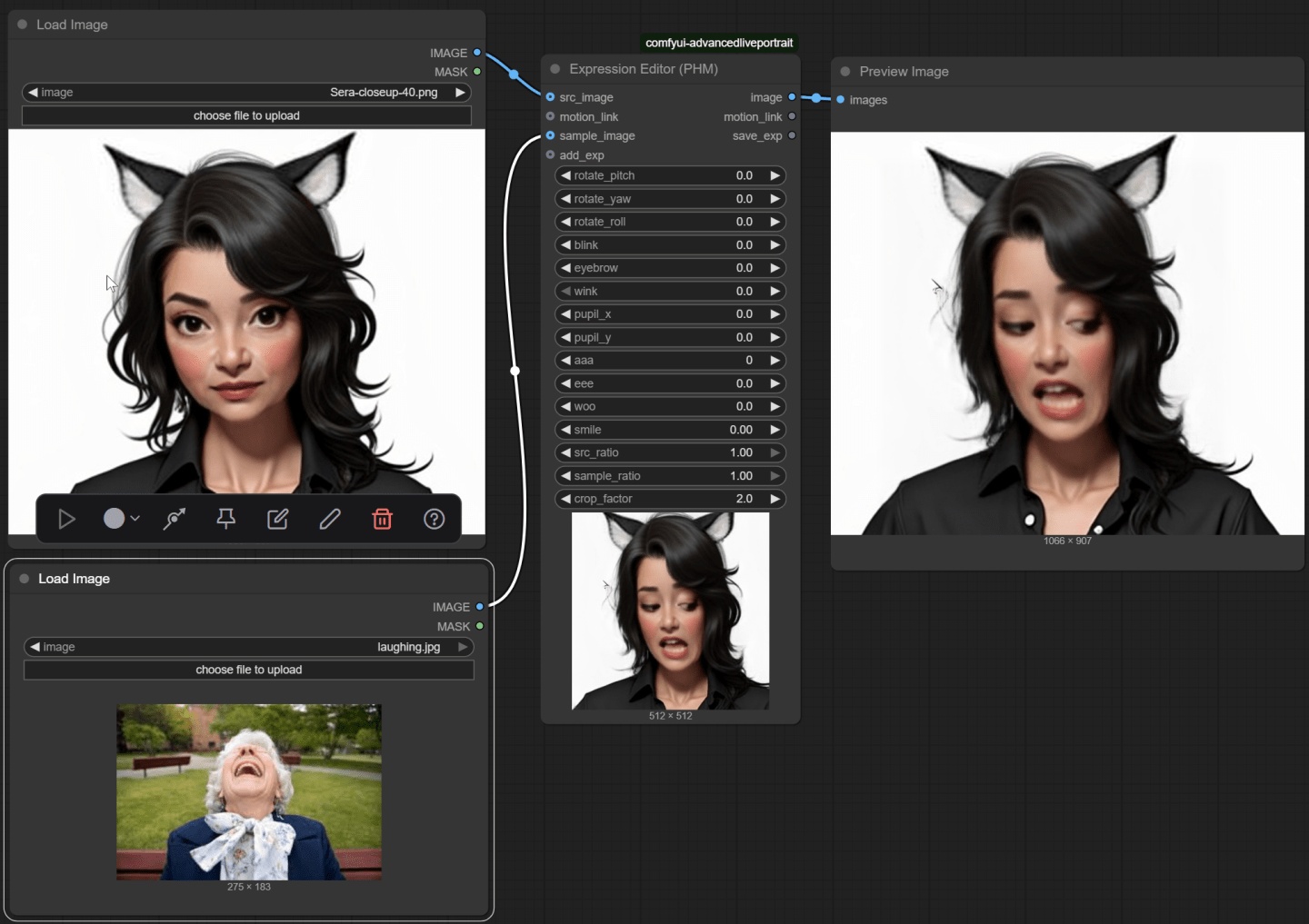Collapse the bottom Load Image node
Image resolution: width=1309 pixels, height=924 pixels.
[x=23, y=579]
